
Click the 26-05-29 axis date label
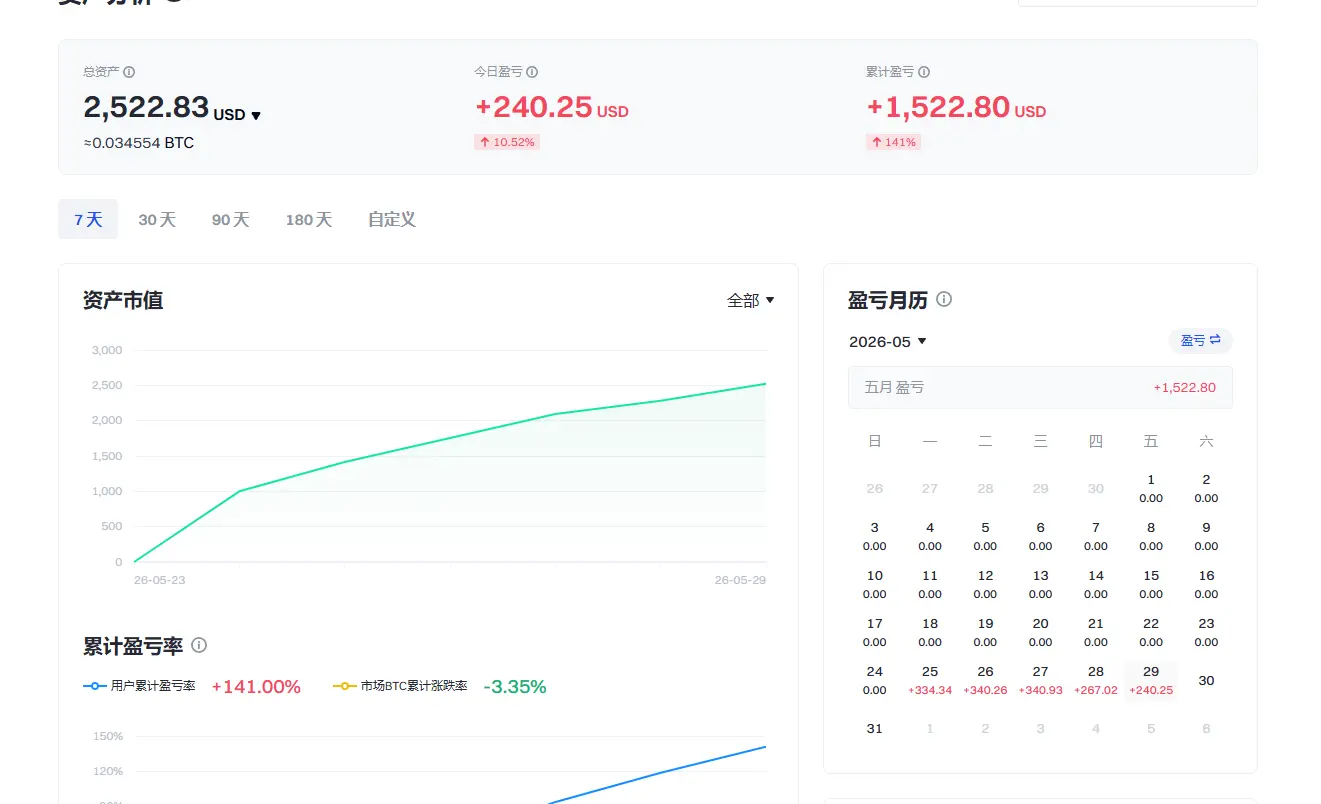[740, 580]
